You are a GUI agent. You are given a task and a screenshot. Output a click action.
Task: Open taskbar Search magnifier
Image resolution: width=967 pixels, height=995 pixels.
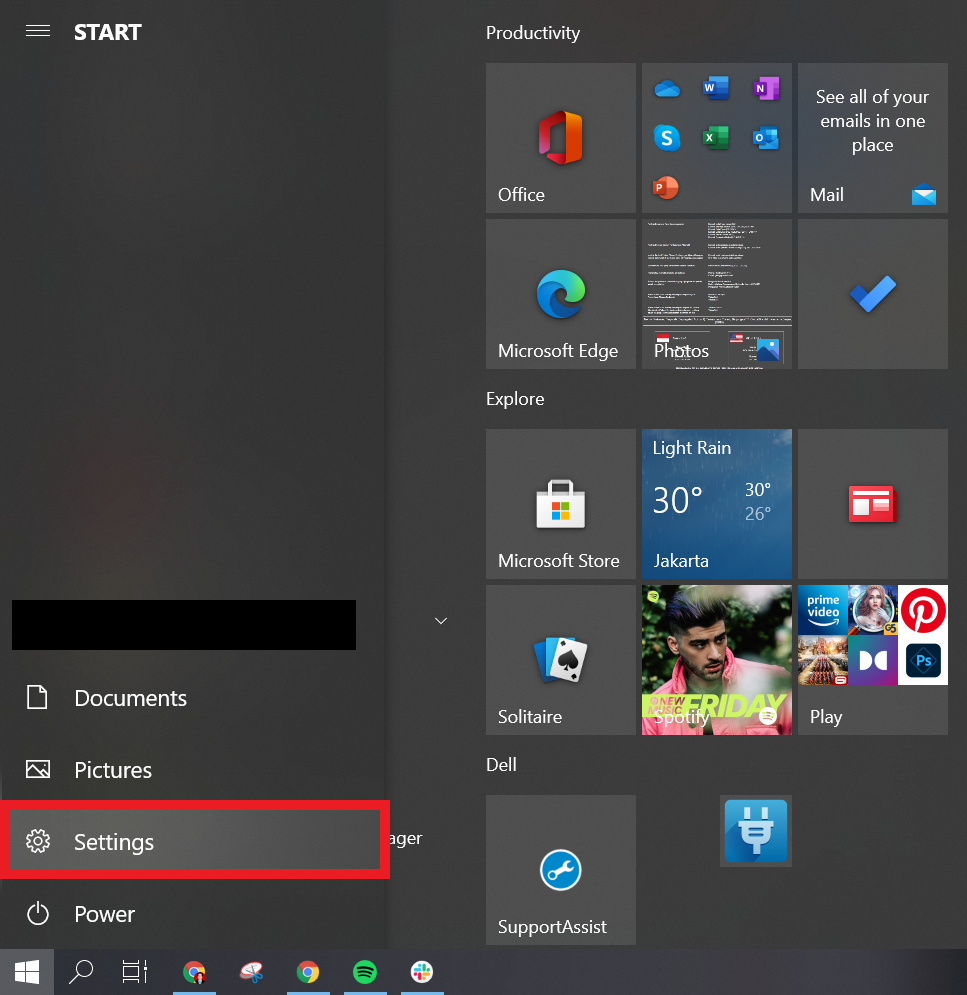pyautogui.click(x=81, y=972)
